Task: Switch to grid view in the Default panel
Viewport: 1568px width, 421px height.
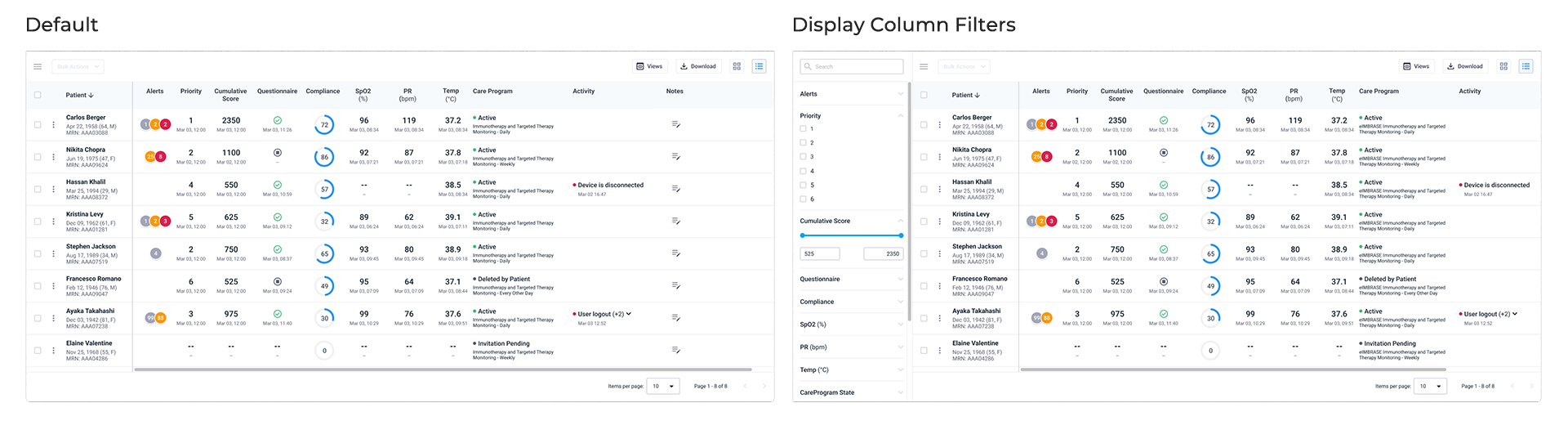Action: [x=737, y=66]
